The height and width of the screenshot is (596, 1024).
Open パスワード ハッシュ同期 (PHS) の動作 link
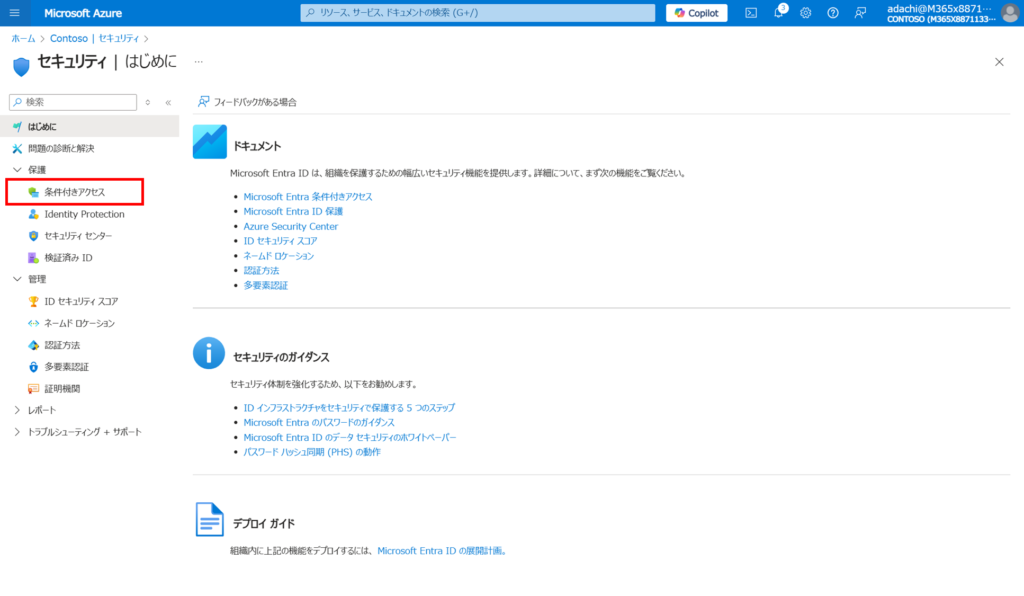tap(312, 452)
